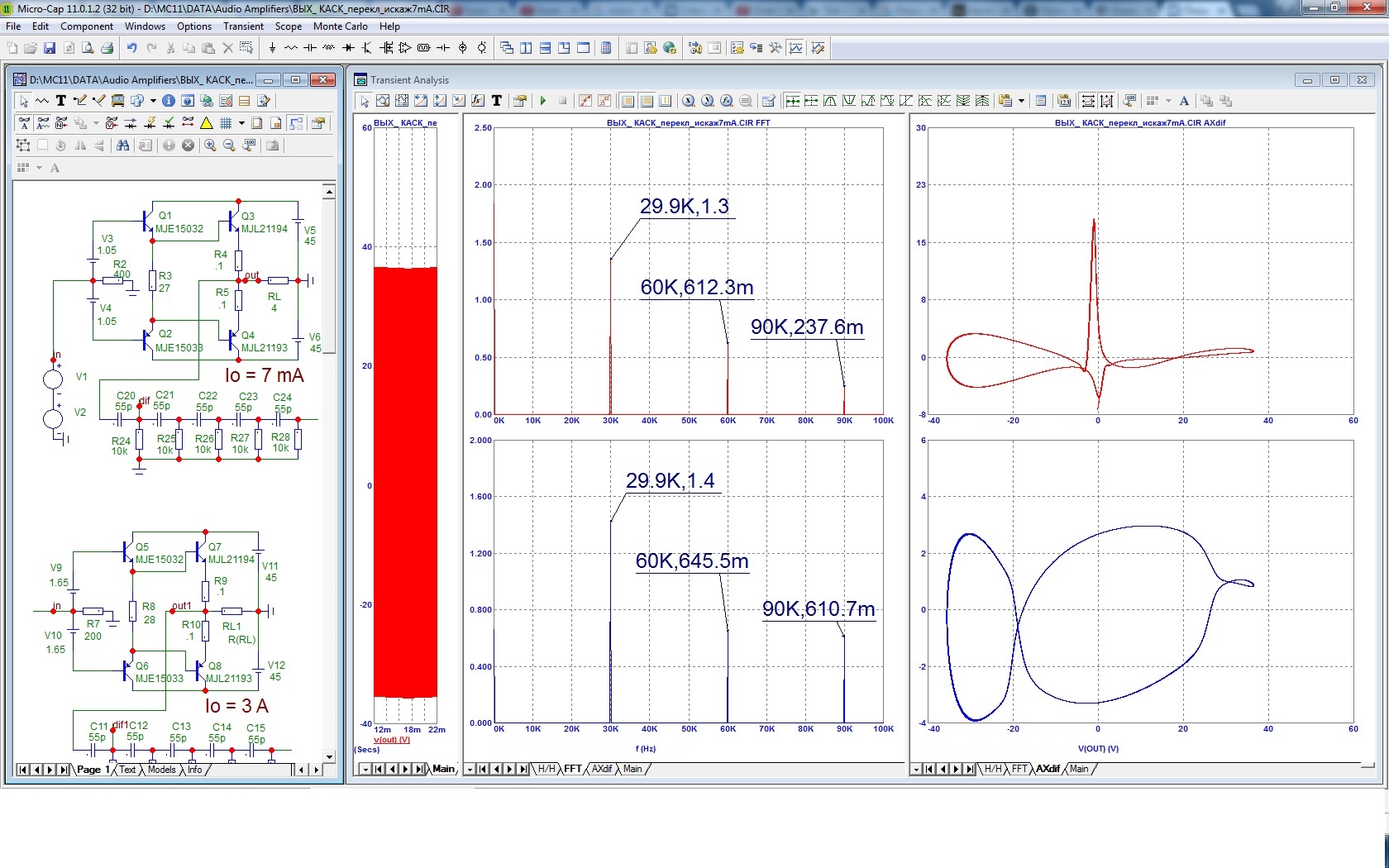Open the Options menu
This screenshot has width=1389, height=868.
(194, 26)
